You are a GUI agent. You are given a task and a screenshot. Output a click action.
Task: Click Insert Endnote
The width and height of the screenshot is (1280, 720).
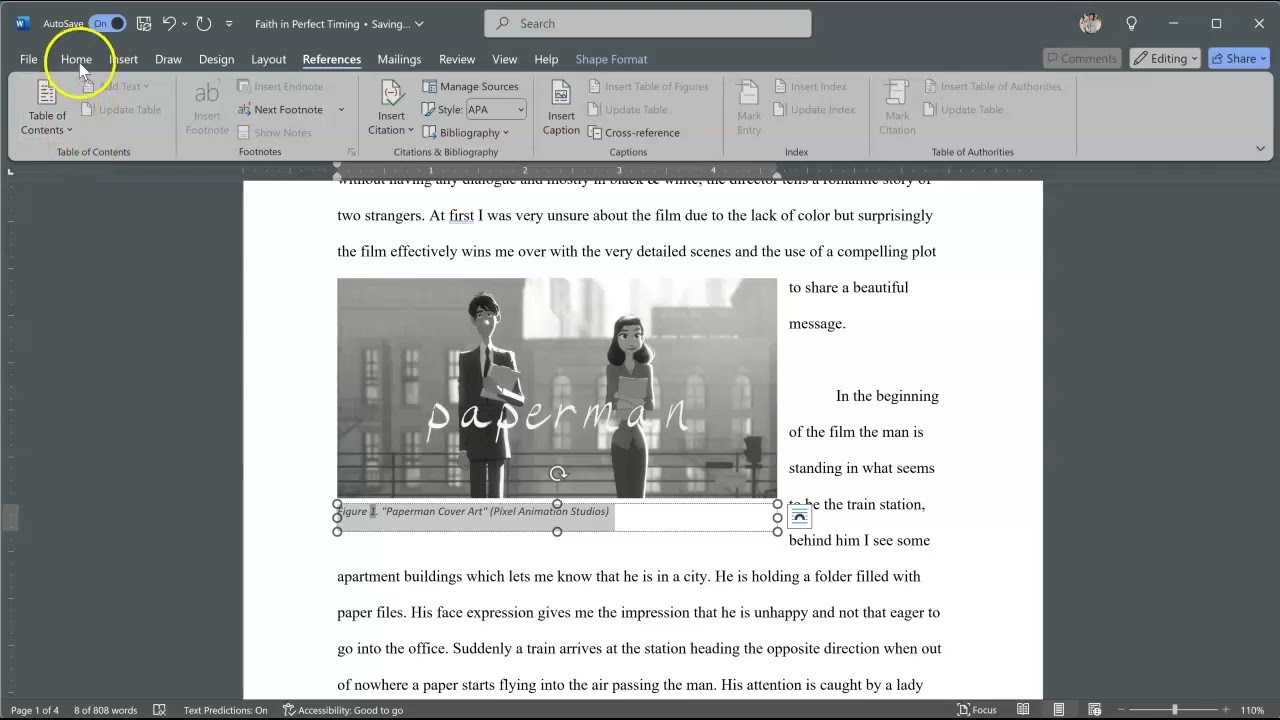(x=280, y=86)
